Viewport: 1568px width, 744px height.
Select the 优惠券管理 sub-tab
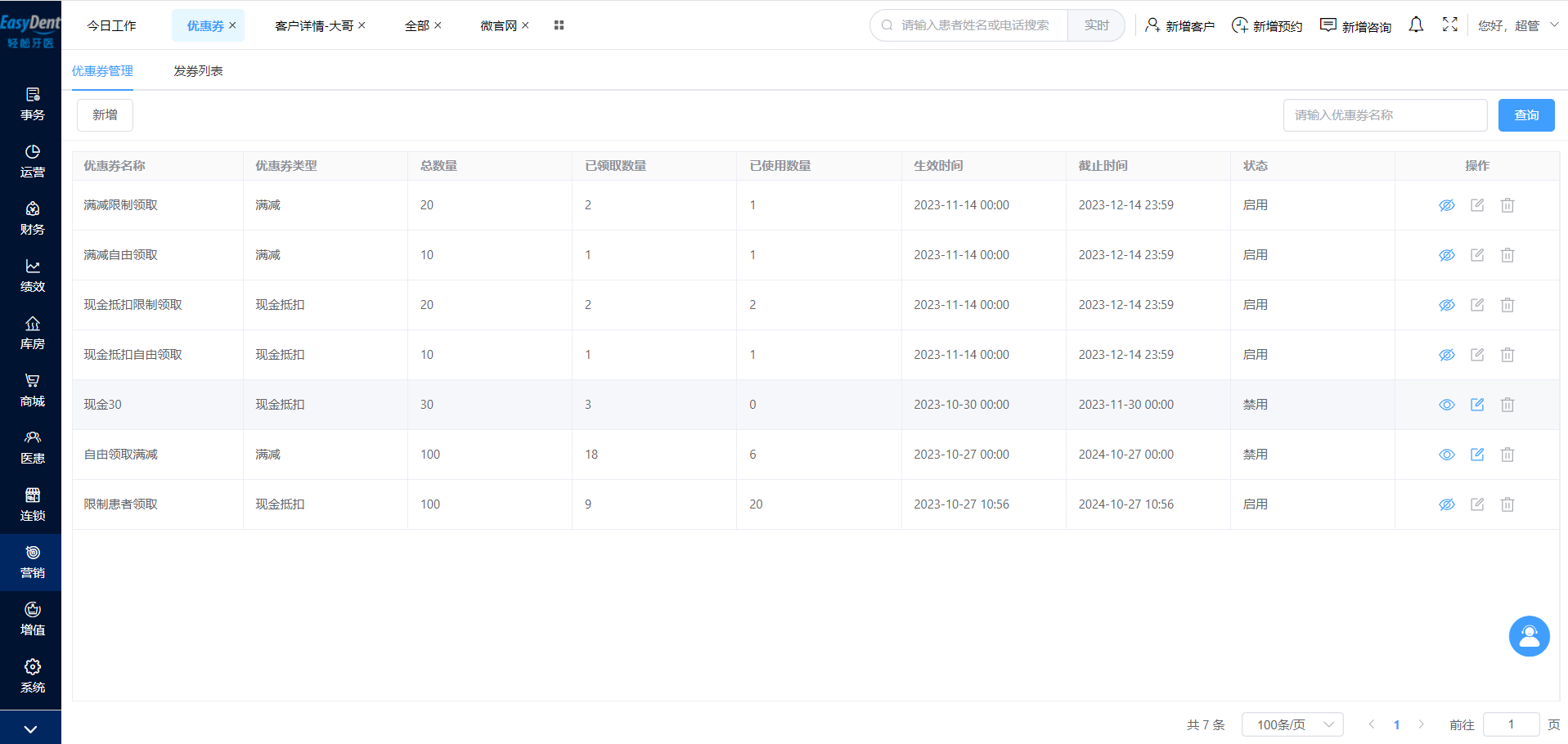click(102, 71)
